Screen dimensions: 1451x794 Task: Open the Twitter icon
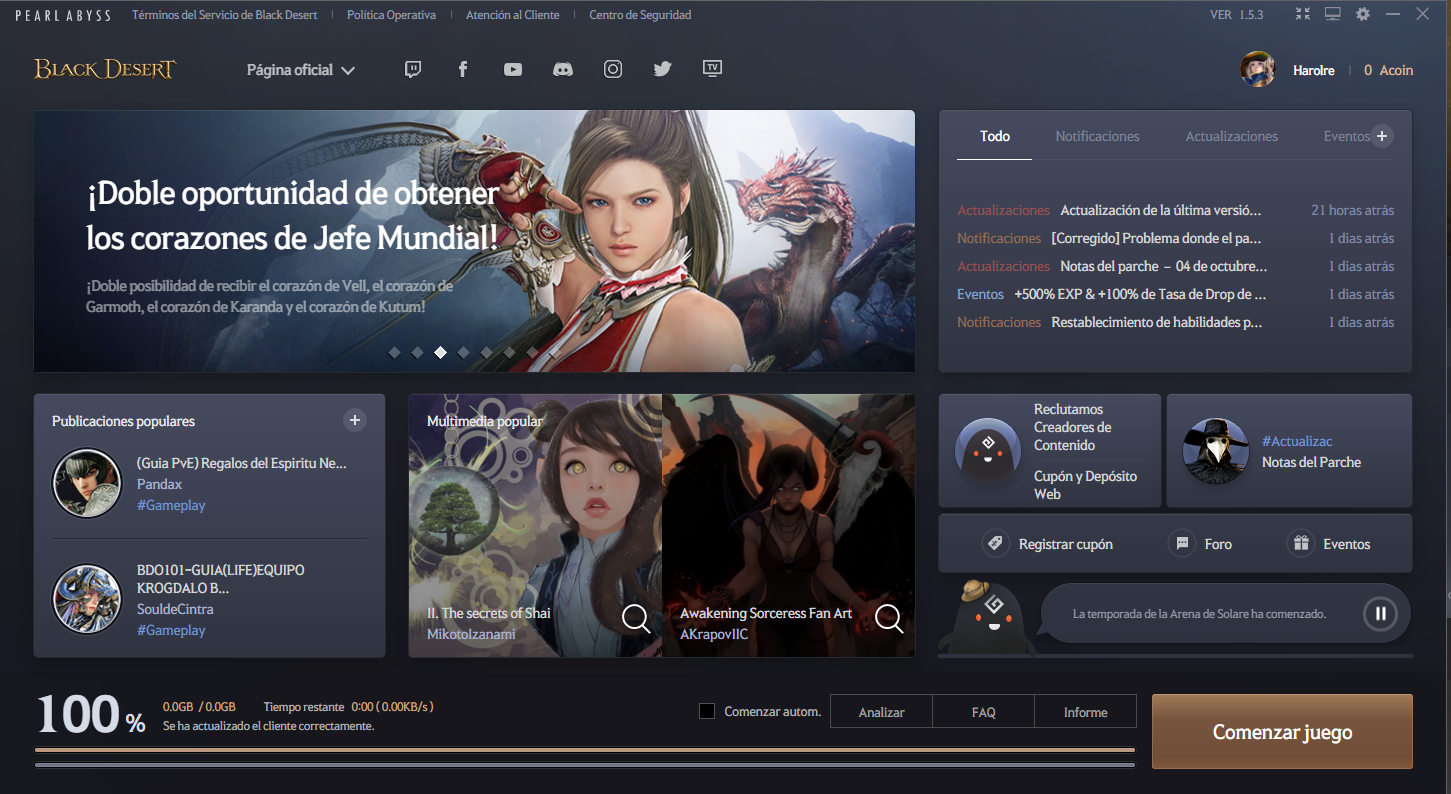pos(662,68)
